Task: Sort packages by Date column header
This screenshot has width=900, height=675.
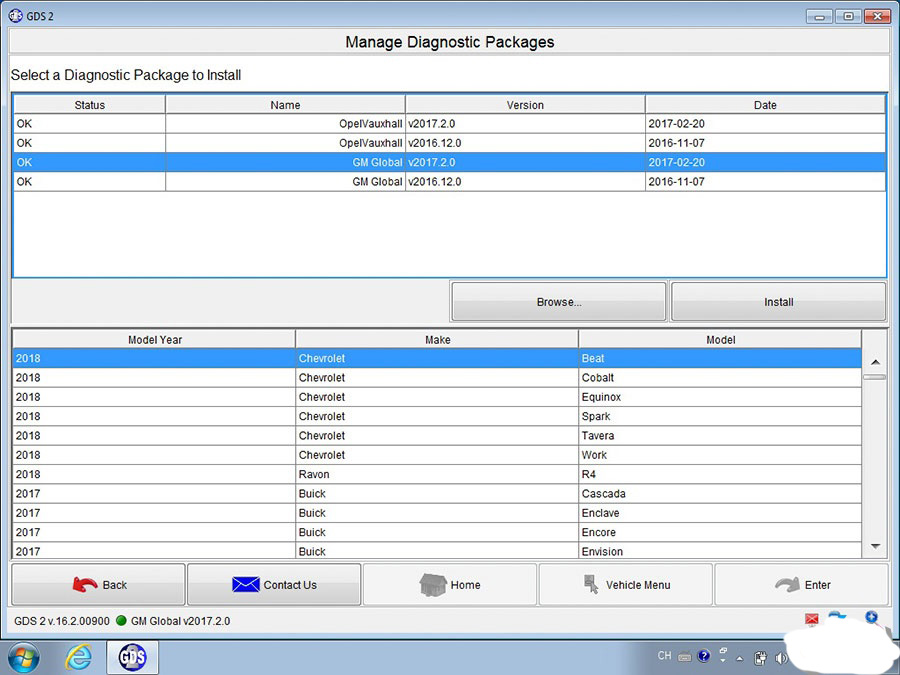Action: pos(765,104)
